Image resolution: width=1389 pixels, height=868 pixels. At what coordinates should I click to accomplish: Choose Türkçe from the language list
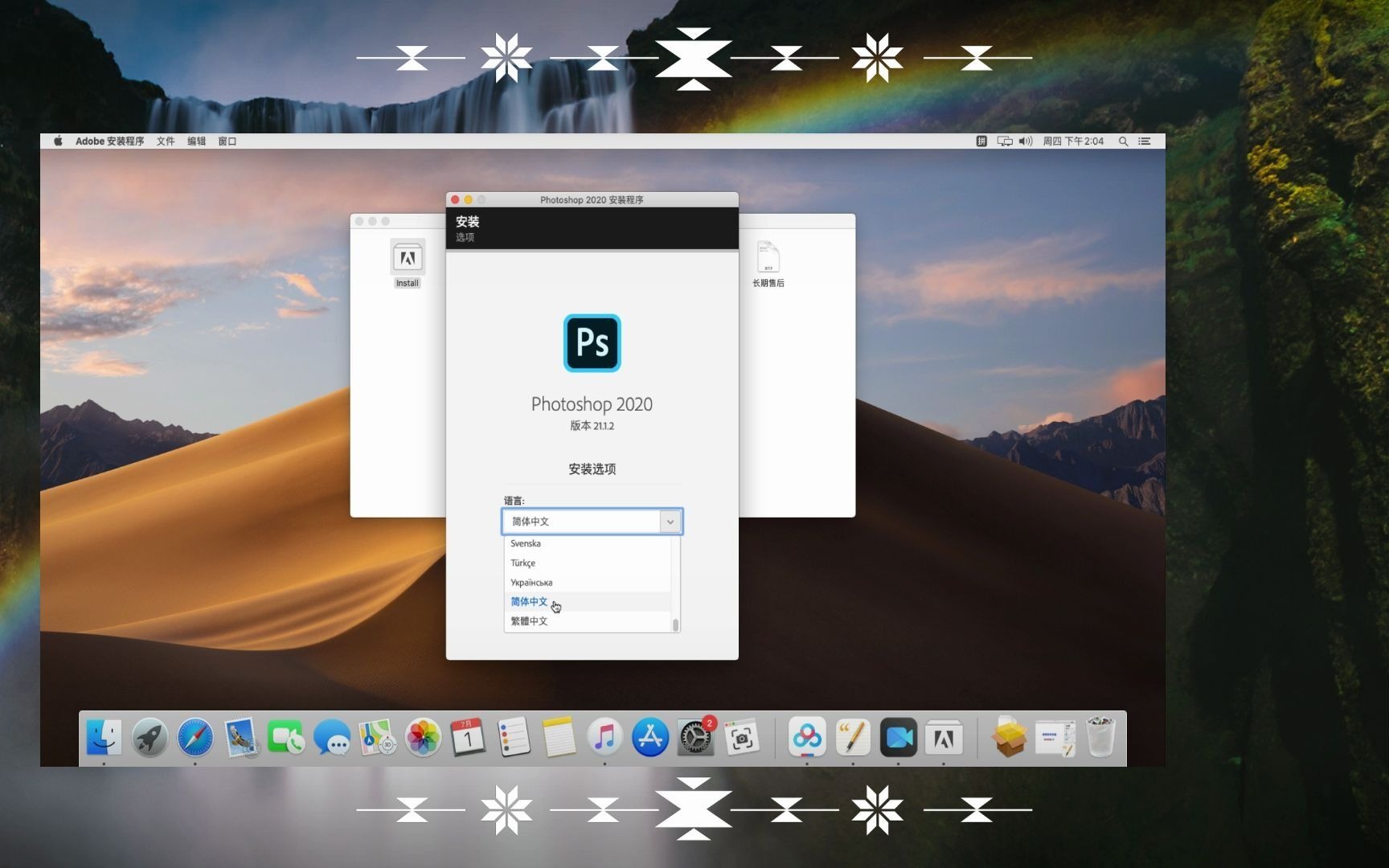[x=588, y=563]
